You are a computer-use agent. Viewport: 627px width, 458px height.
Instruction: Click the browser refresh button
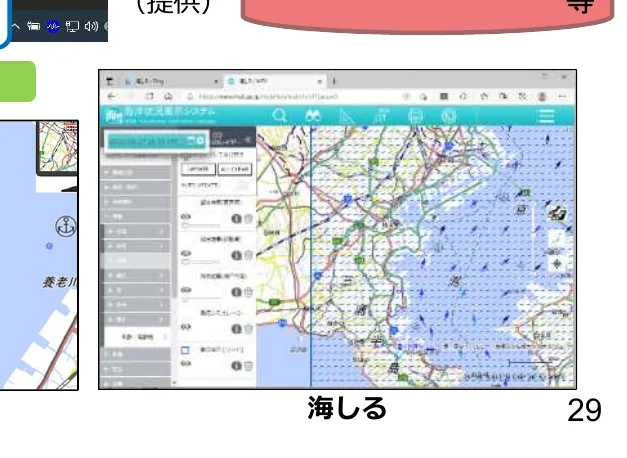149,96
